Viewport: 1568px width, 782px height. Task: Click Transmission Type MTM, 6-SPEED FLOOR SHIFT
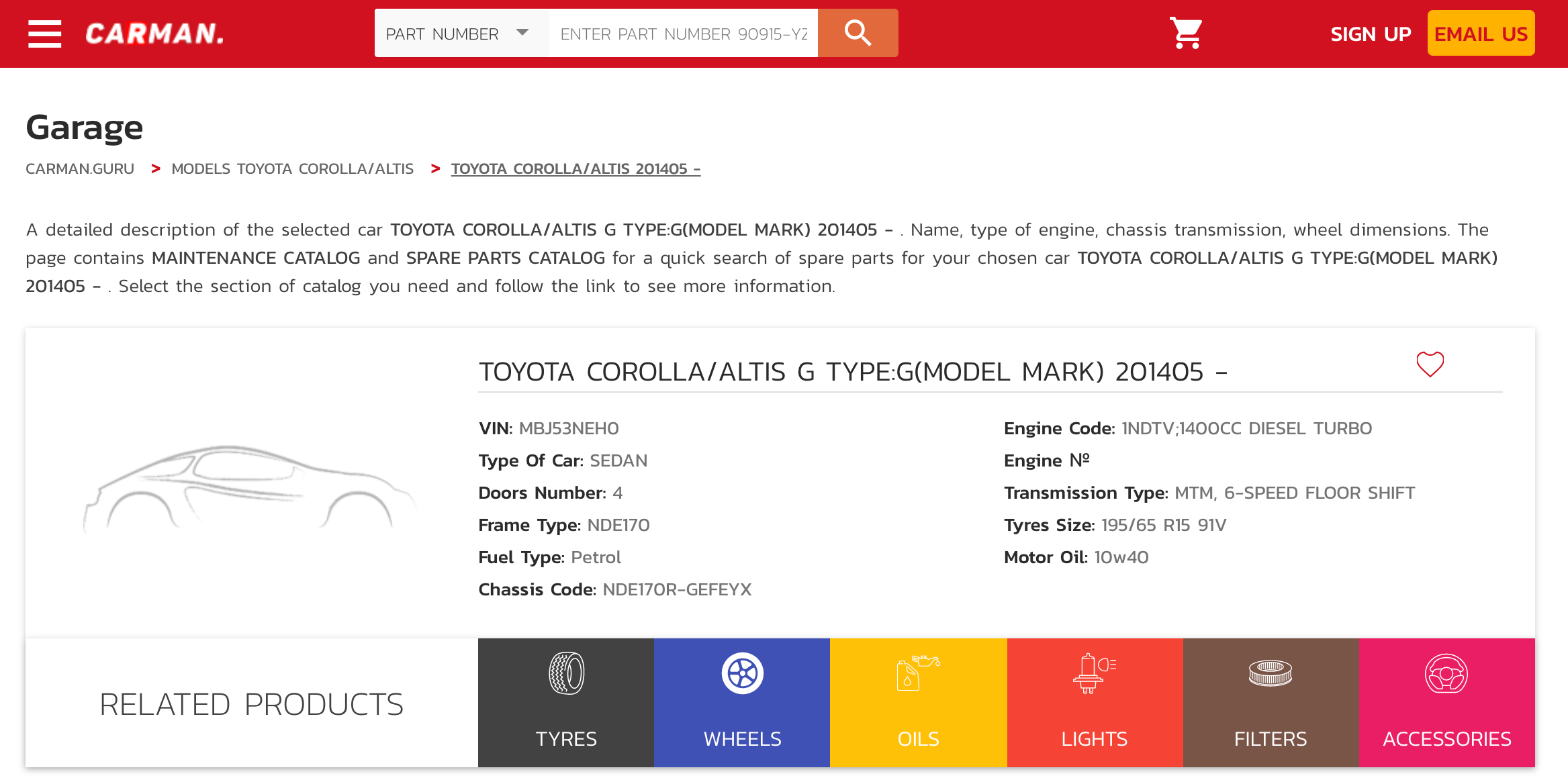1295,493
